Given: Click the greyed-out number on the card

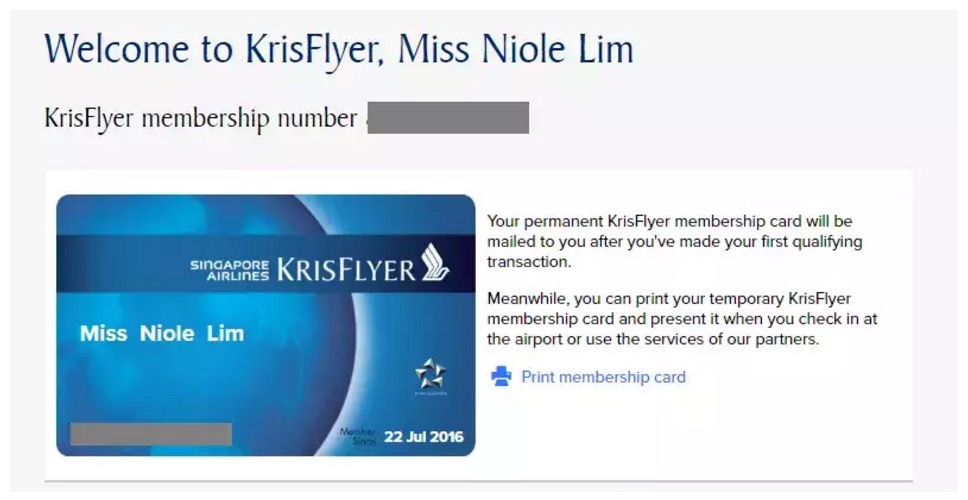Looking at the screenshot, I should [x=151, y=434].
